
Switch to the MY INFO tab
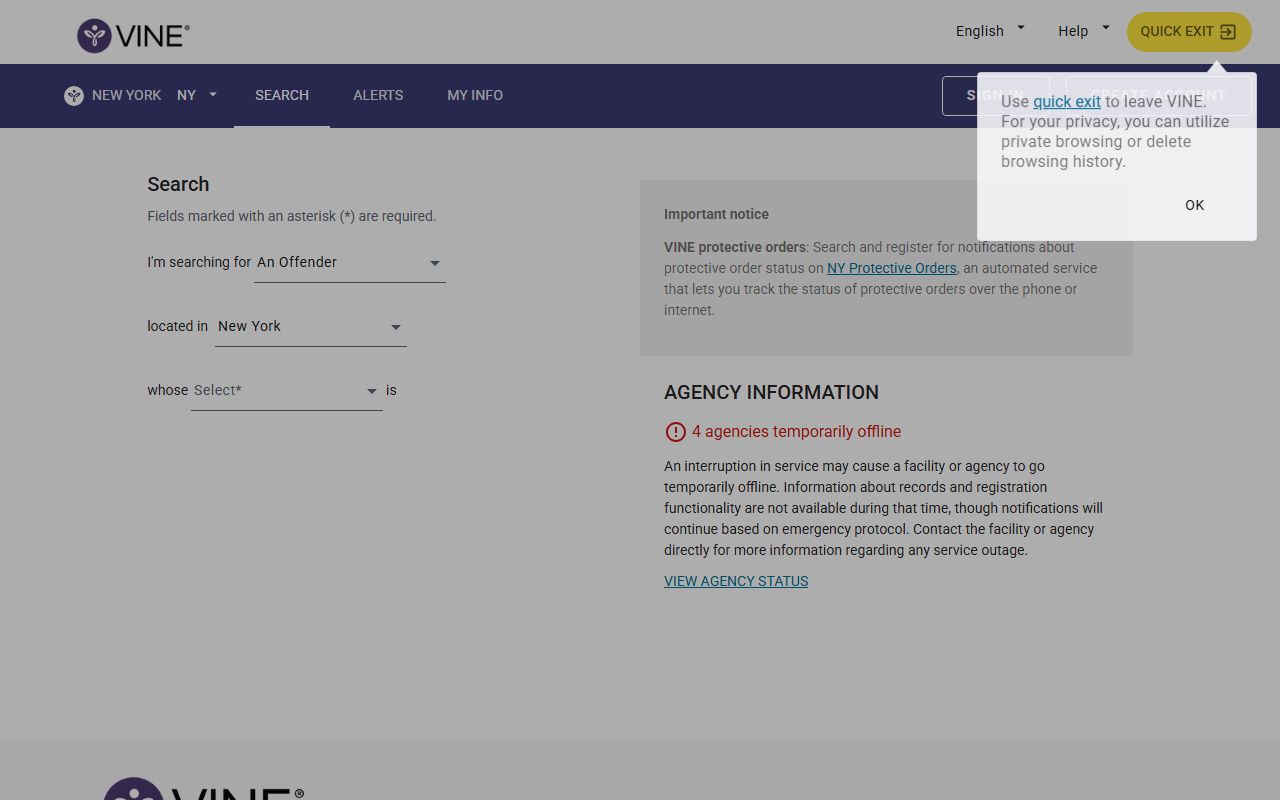tap(475, 96)
